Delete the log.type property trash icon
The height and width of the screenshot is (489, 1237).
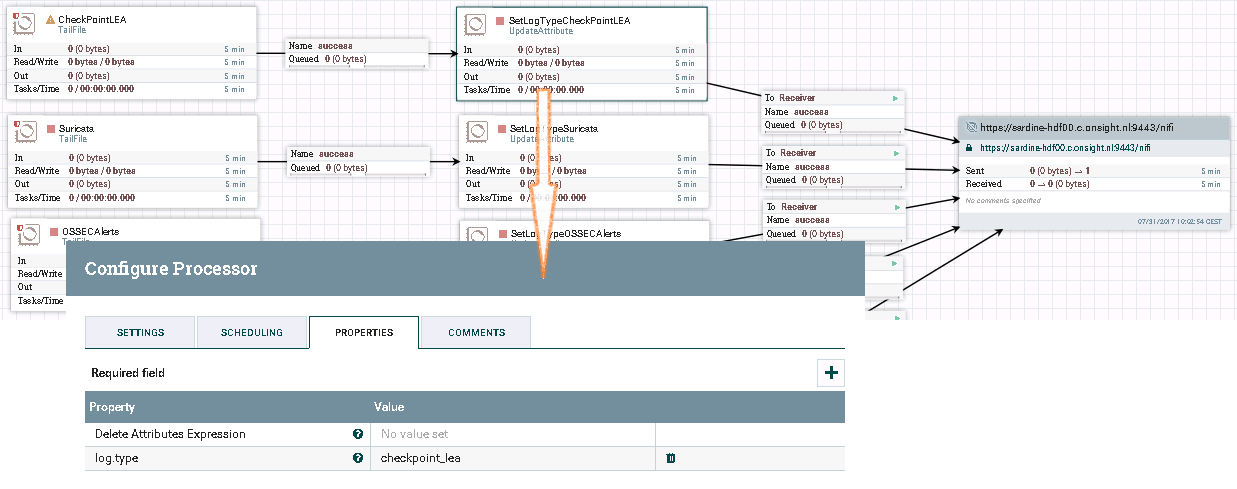click(x=671, y=458)
